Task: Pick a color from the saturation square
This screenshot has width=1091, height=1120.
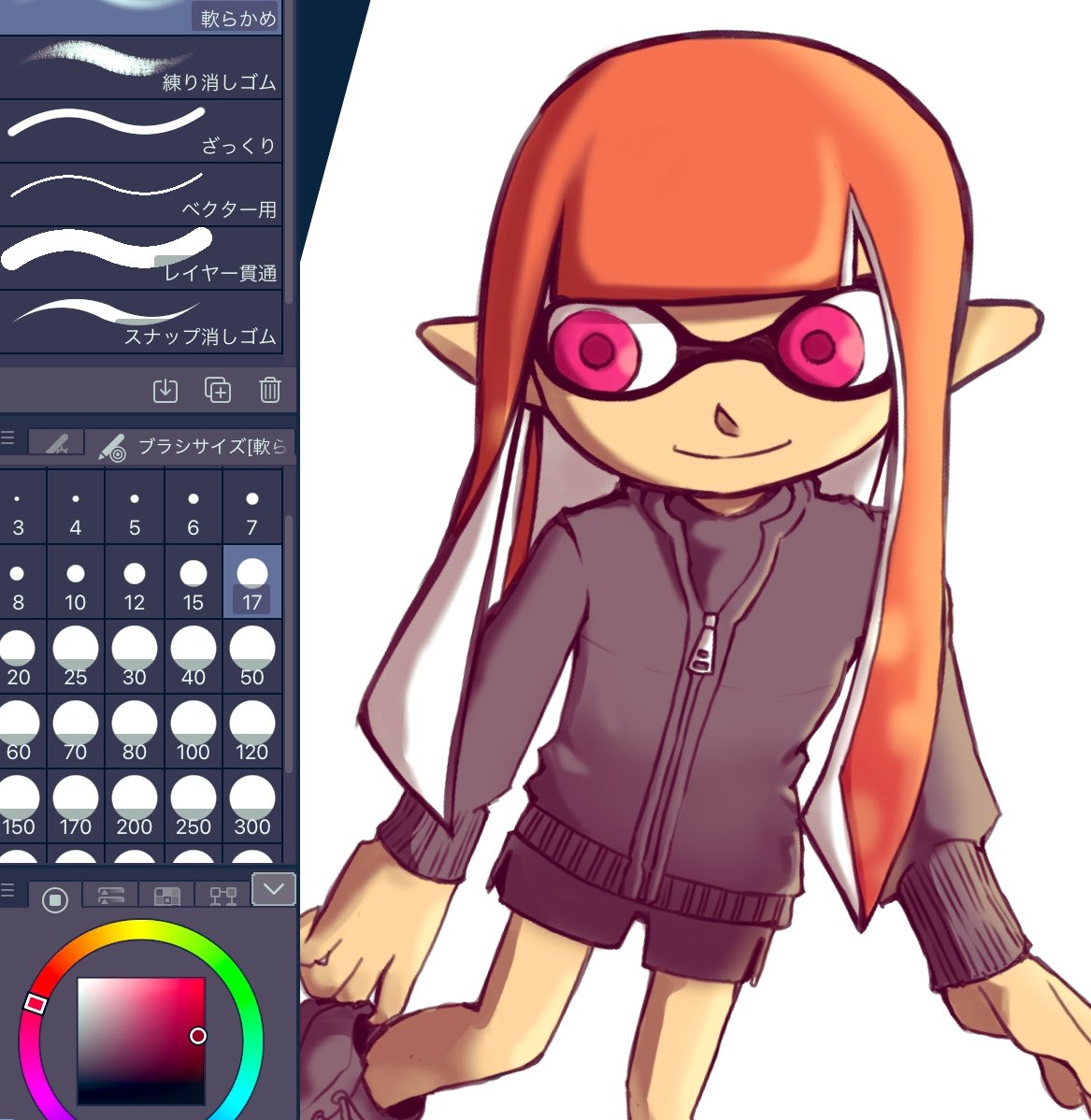Action: click(x=141, y=1041)
